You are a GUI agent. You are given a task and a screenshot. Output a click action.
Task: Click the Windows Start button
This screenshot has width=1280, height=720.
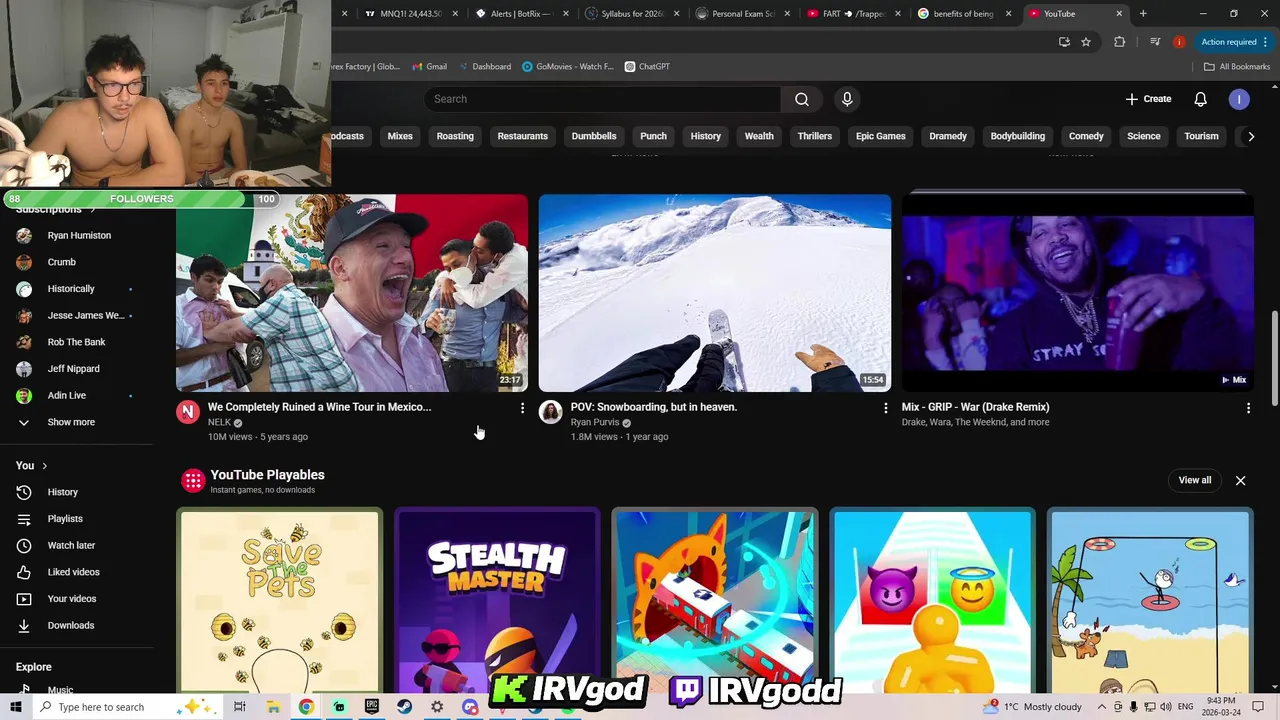point(16,707)
